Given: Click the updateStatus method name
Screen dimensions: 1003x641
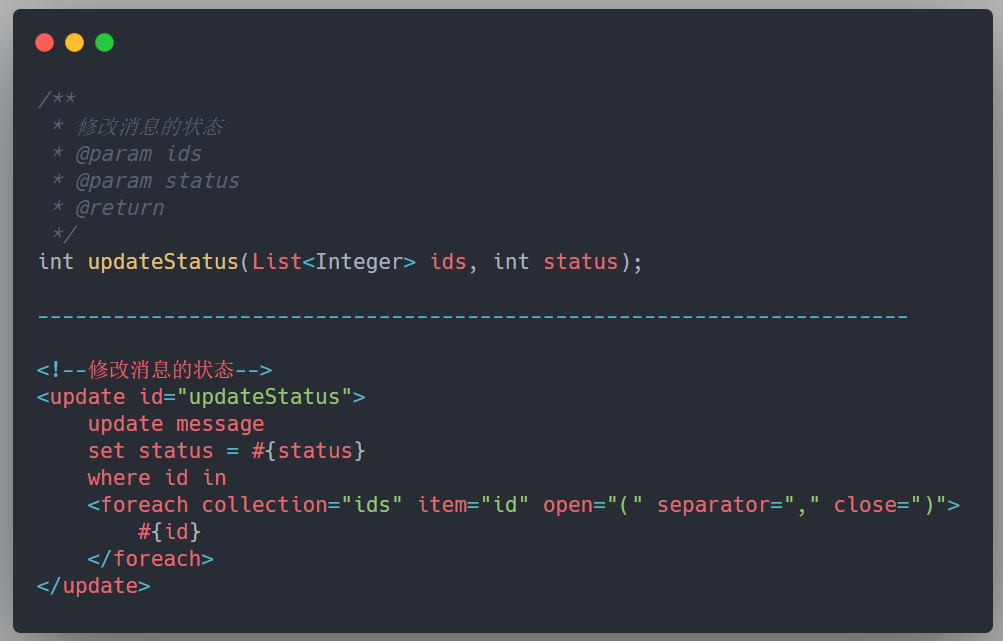Looking at the screenshot, I should point(163,262).
